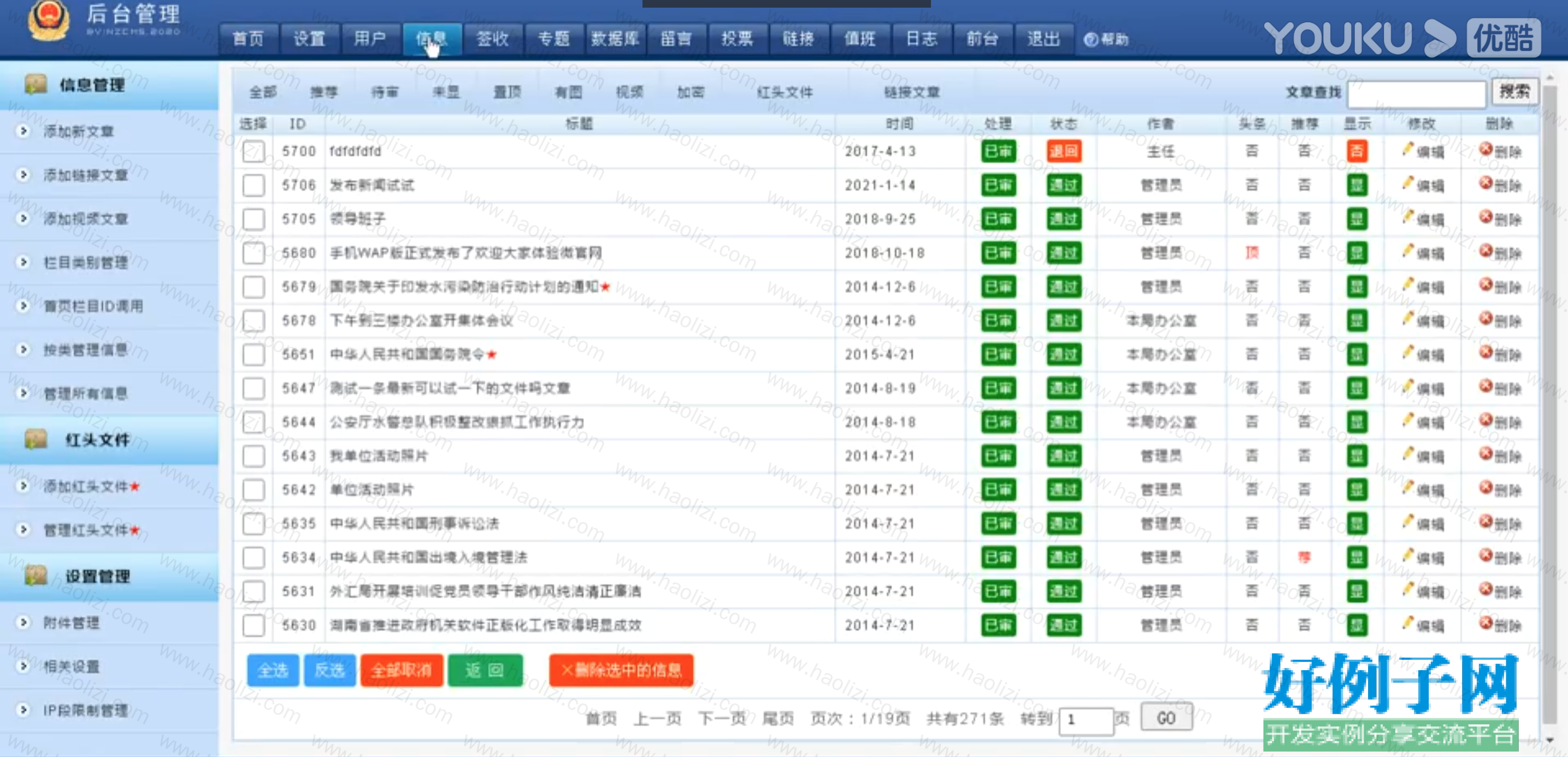The image size is (1568, 757).
Task: Click edit icon for article 5680
Action: point(1408,251)
